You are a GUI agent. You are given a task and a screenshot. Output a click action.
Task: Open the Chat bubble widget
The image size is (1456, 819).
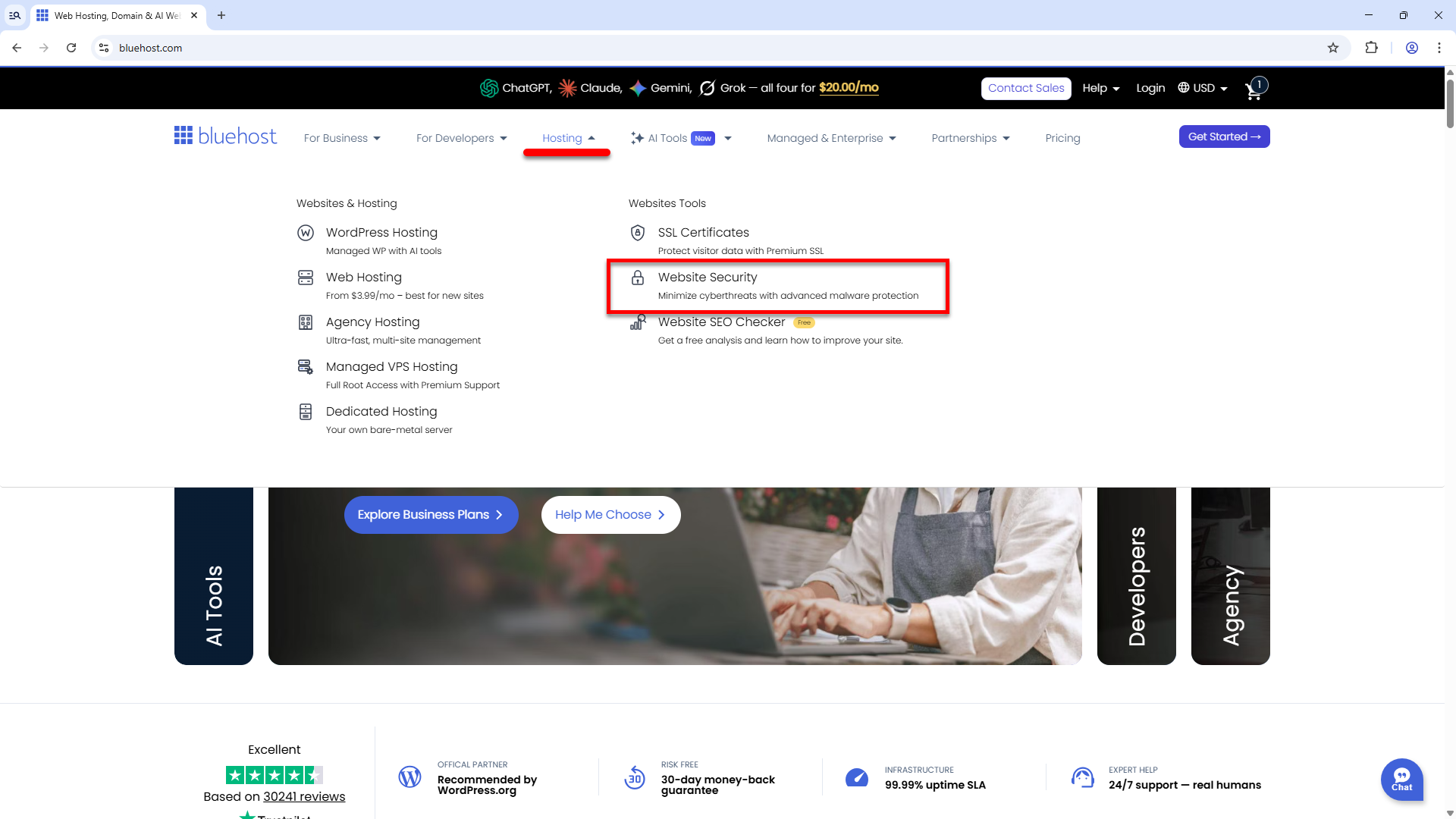coord(1401,780)
